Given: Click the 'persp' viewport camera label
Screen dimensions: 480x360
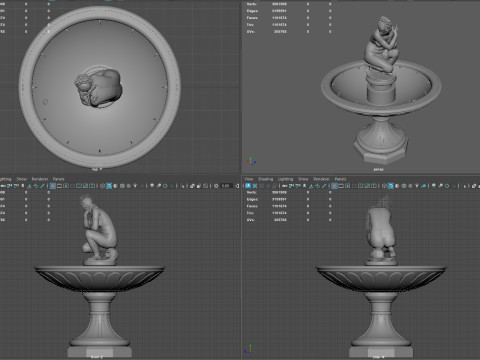Looking at the screenshot, I should pos(378,169).
